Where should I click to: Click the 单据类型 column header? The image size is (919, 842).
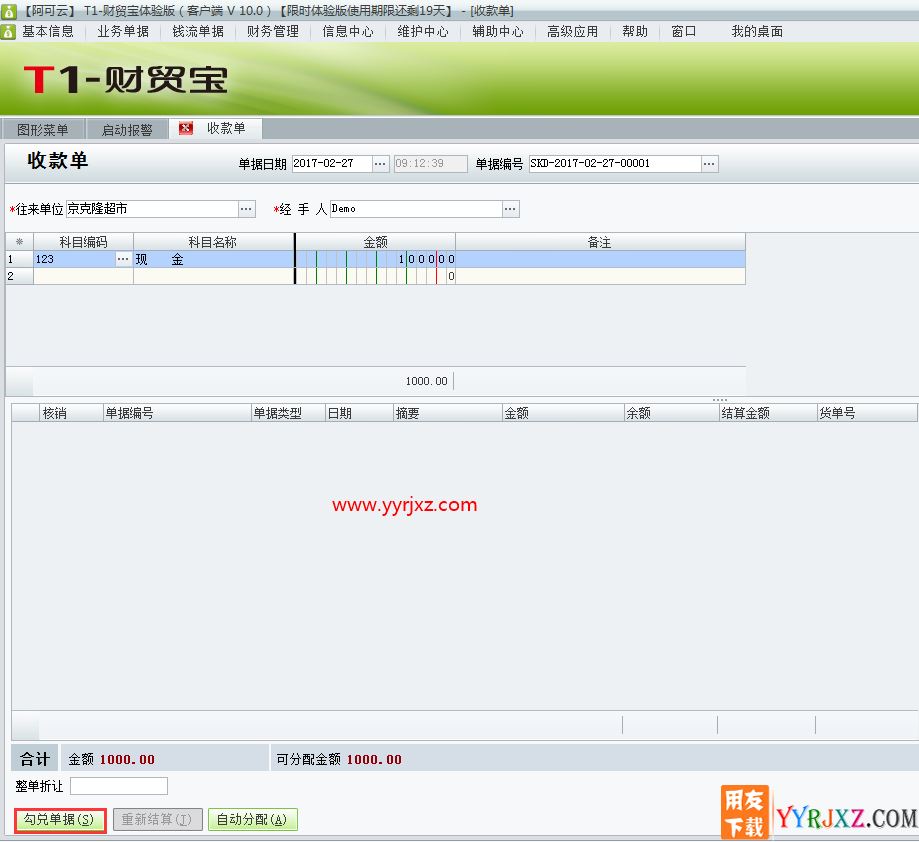click(288, 413)
